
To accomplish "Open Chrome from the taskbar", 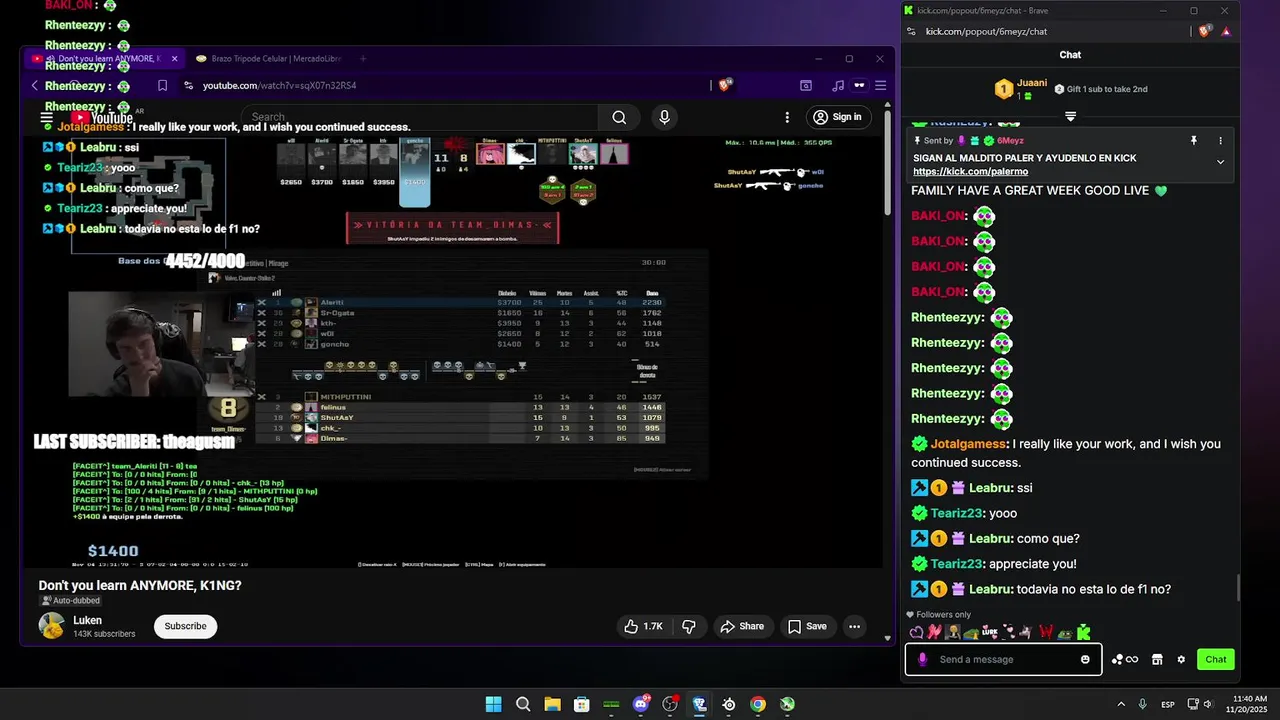I will [x=758, y=704].
